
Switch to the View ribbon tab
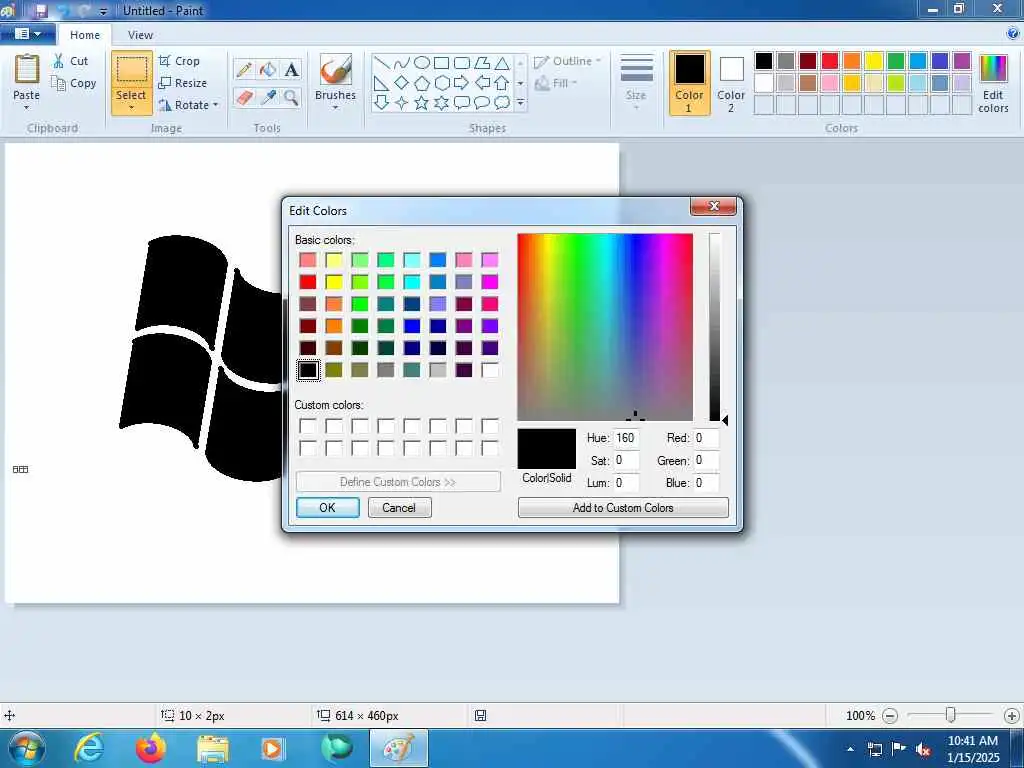click(x=140, y=35)
